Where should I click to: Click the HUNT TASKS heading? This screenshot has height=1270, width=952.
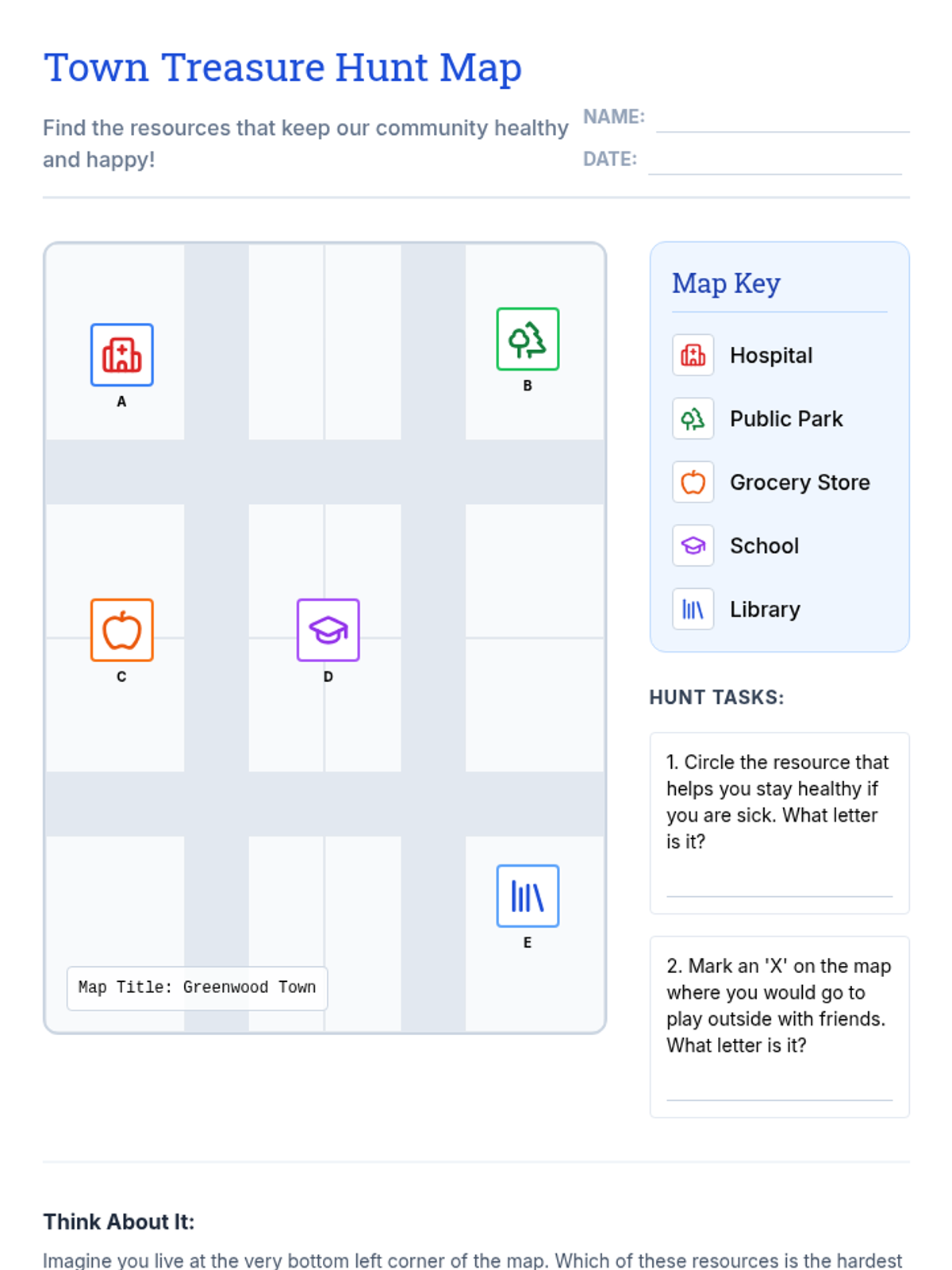point(716,698)
